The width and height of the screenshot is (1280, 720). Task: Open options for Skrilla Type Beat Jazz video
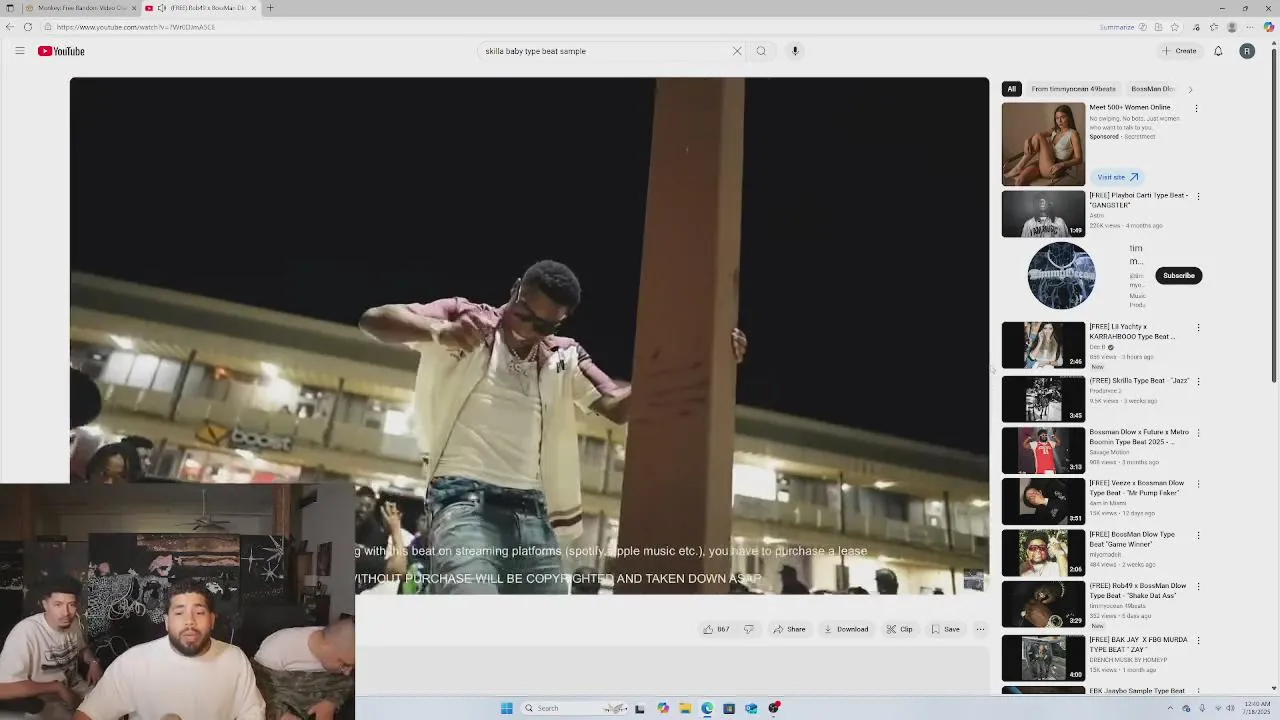pyautogui.click(x=1198, y=381)
